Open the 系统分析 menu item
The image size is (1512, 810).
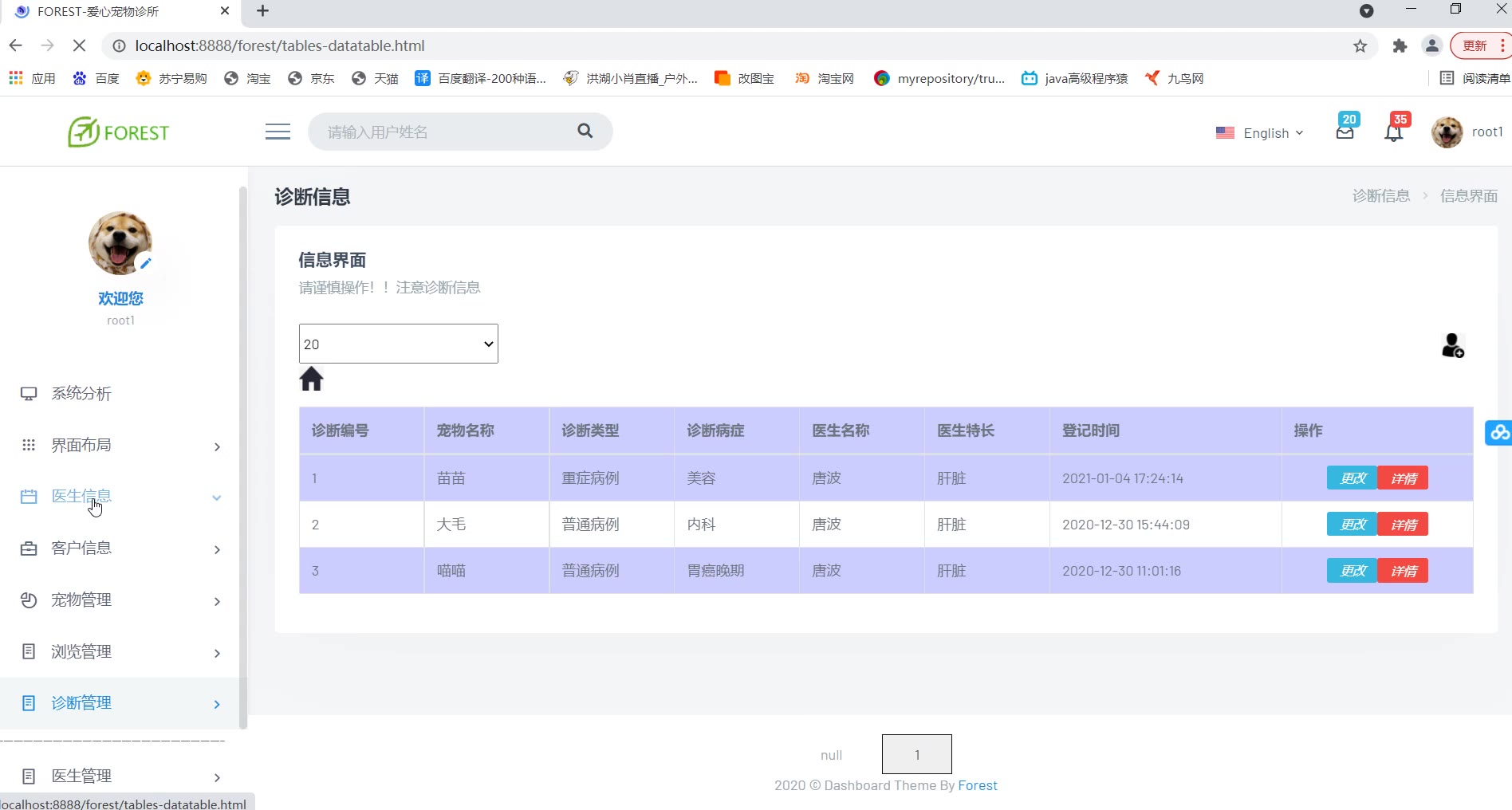[81, 394]
